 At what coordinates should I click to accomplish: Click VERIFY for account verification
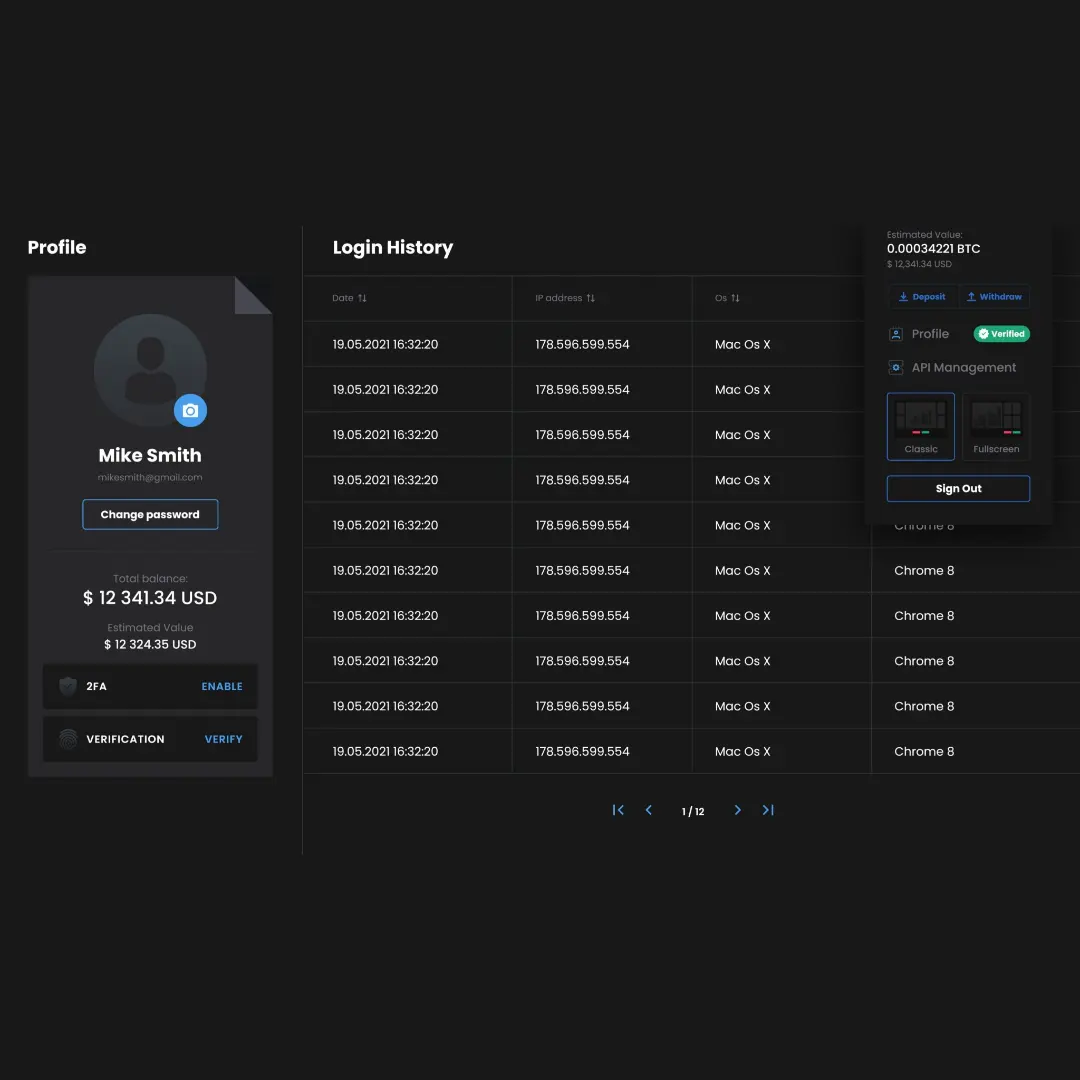point(223,740)
